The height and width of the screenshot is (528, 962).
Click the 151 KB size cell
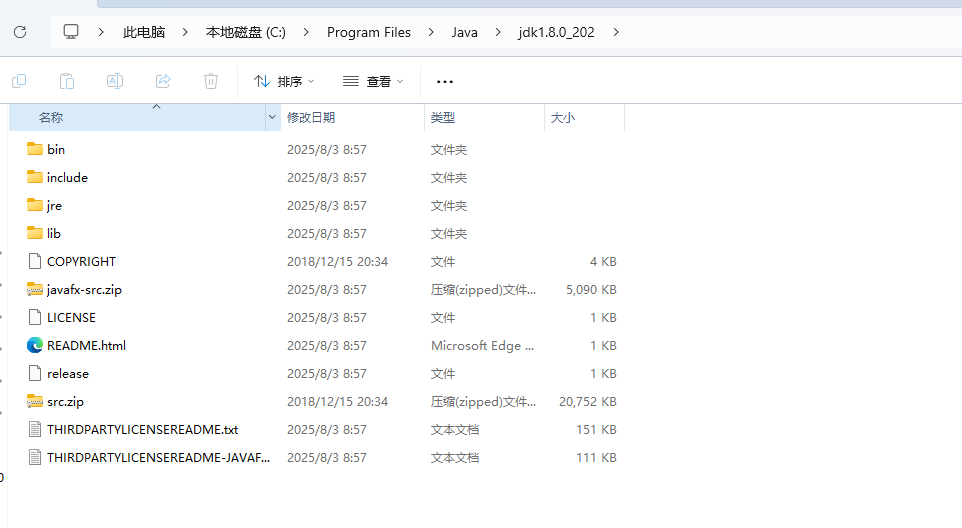tap(596, 430)
